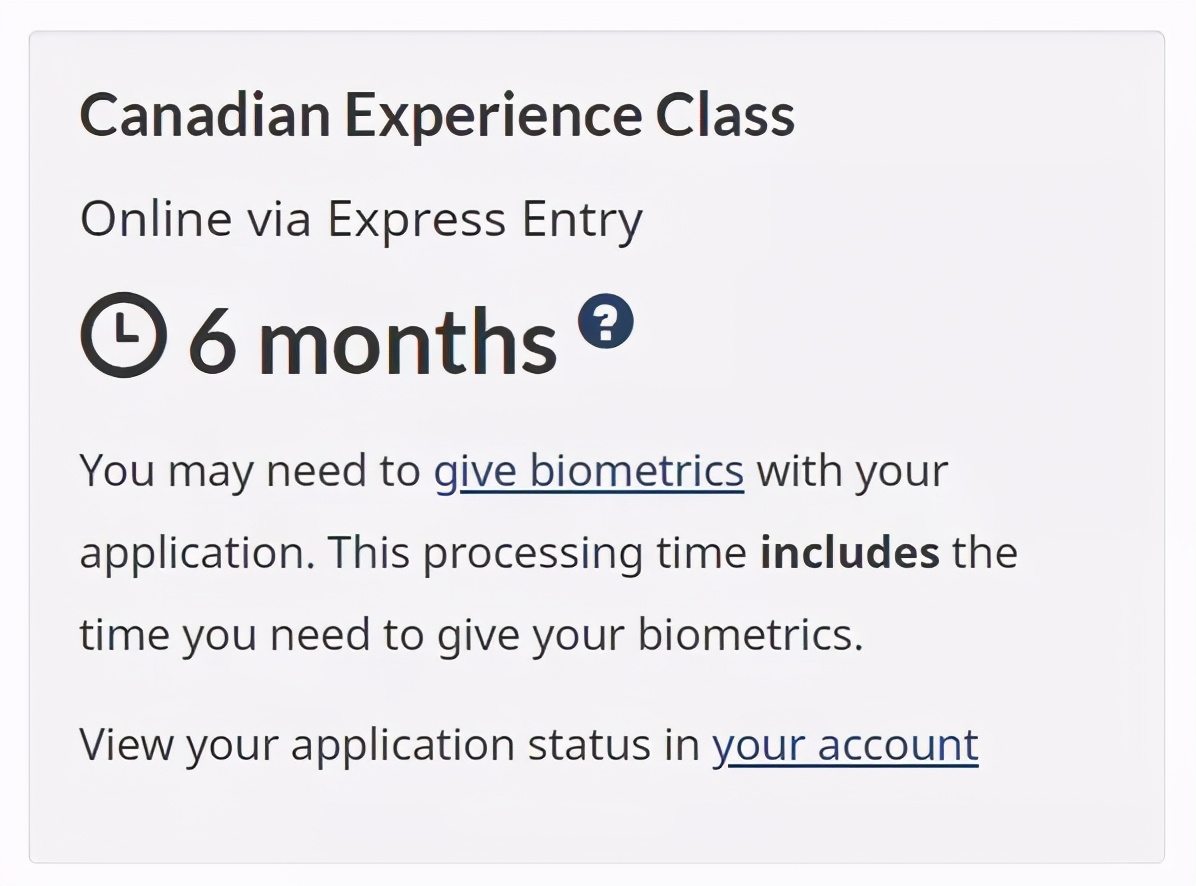Open the your account link
Viewport: 1196px width, 886px height.
pos(845,744)
